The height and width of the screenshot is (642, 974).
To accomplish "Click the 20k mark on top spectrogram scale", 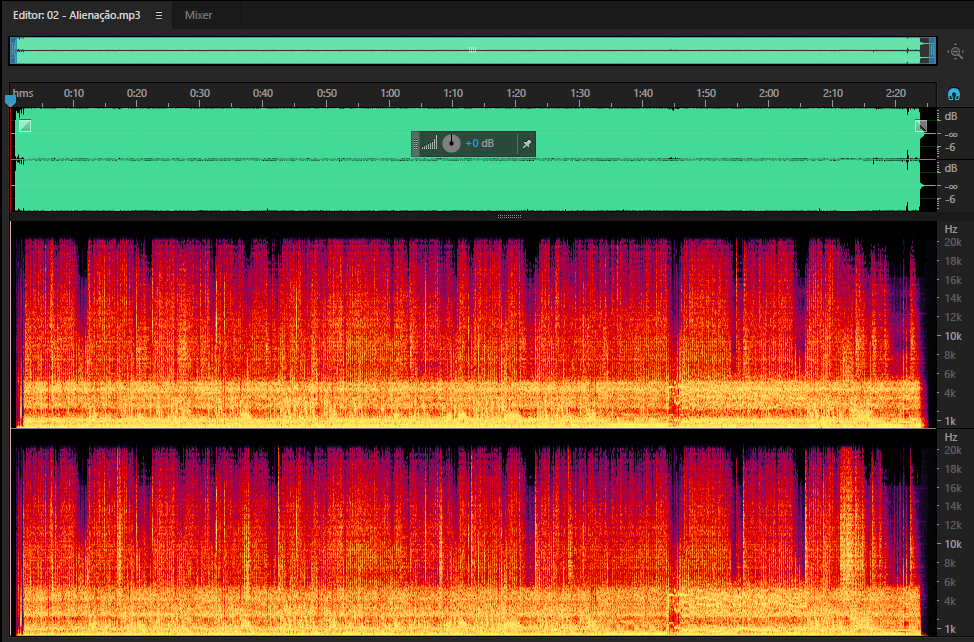I will click(x=953, y=242).
